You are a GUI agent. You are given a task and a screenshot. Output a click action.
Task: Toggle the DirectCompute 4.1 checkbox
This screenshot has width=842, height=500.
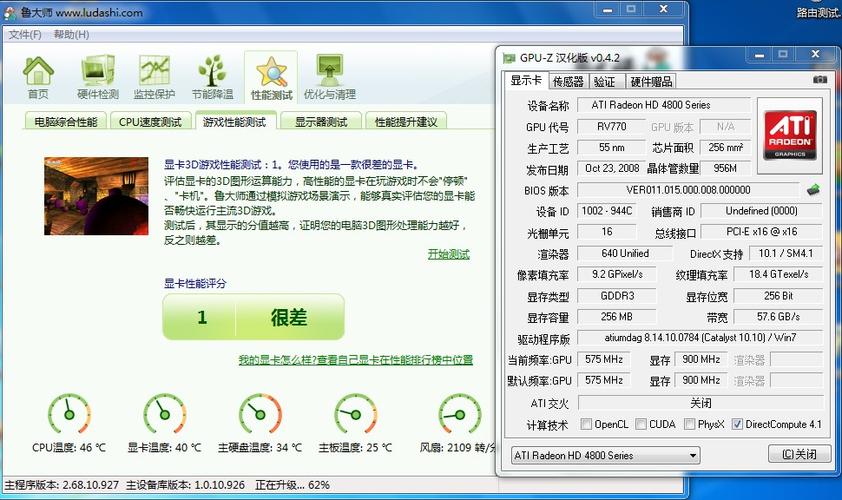(x=737, y=424)
